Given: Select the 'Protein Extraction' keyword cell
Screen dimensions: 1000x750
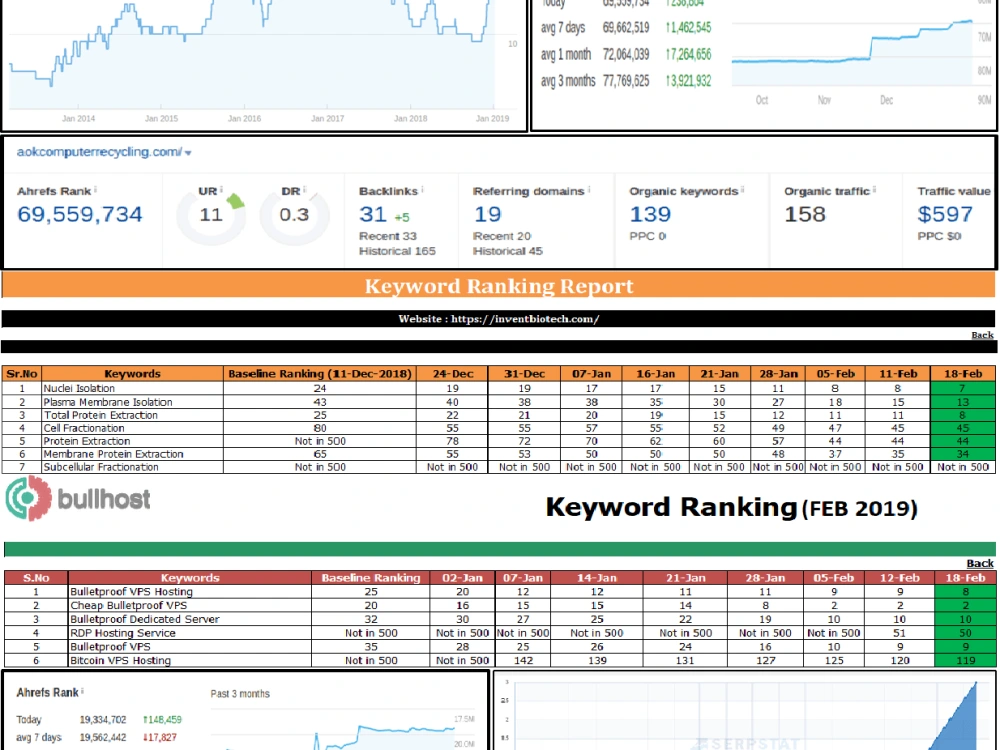Looking at the screenshot, I should (x=133, y=441).
